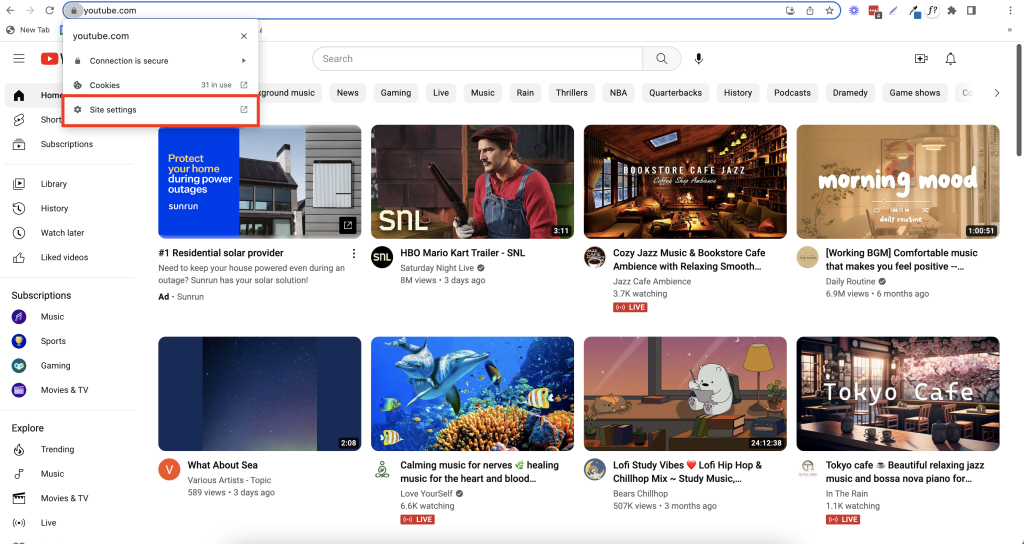This screenshot has height=544, width=1024.
Task: Open Site settings in popup
Action: (x=160, y=110)
